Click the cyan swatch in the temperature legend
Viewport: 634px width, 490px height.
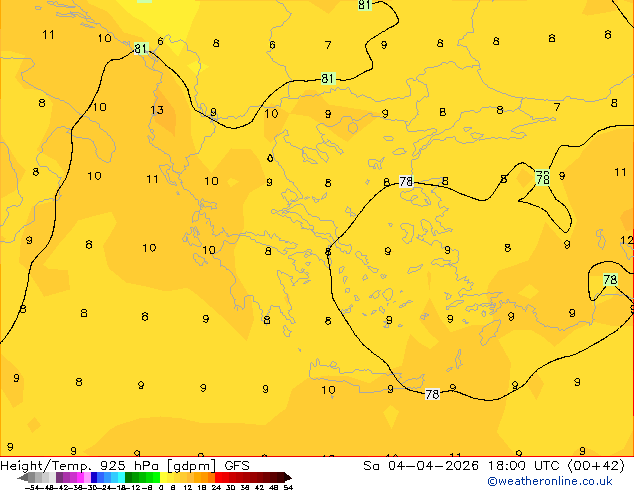click(x=121, y=477)
